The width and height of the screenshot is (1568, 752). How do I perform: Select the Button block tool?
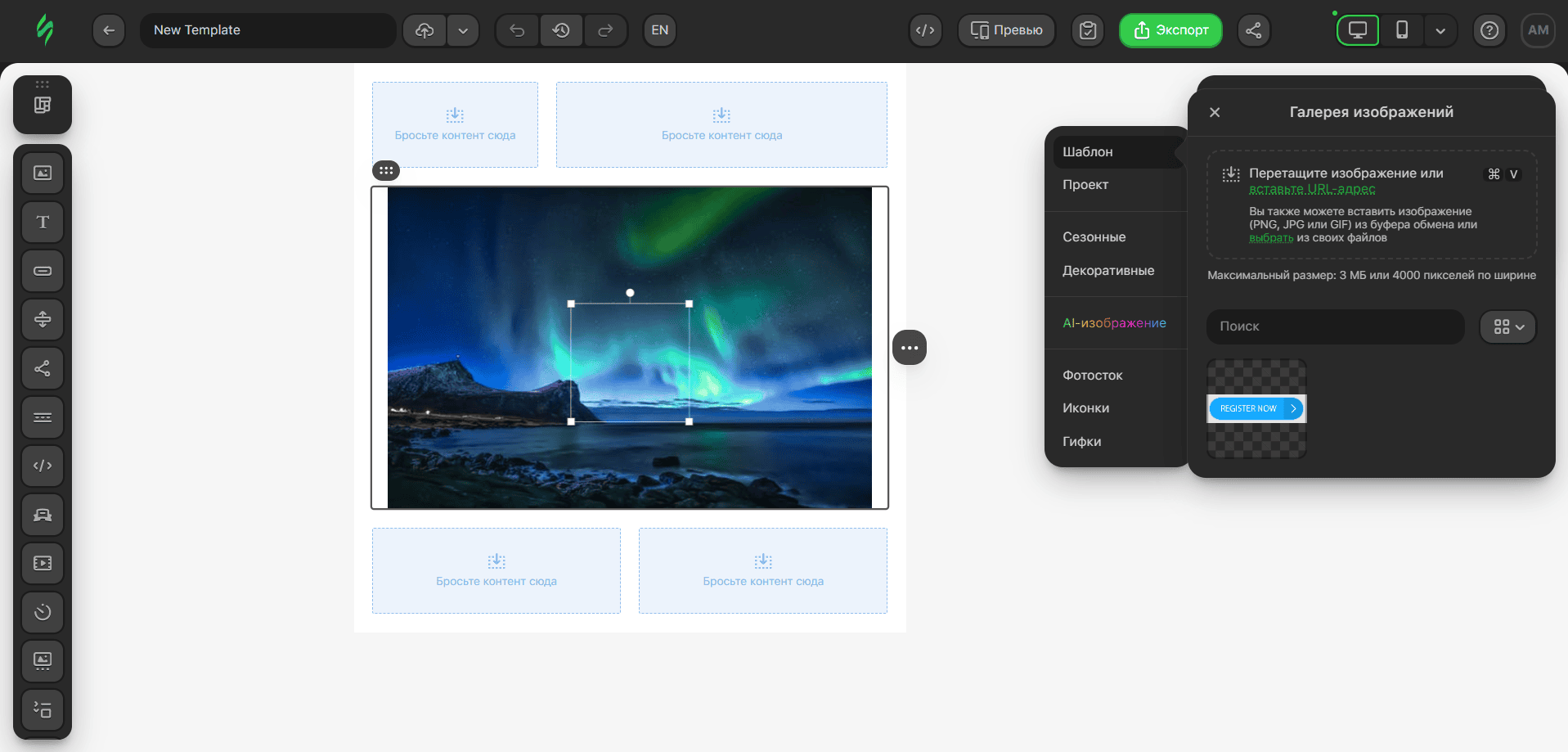[43, 271]
